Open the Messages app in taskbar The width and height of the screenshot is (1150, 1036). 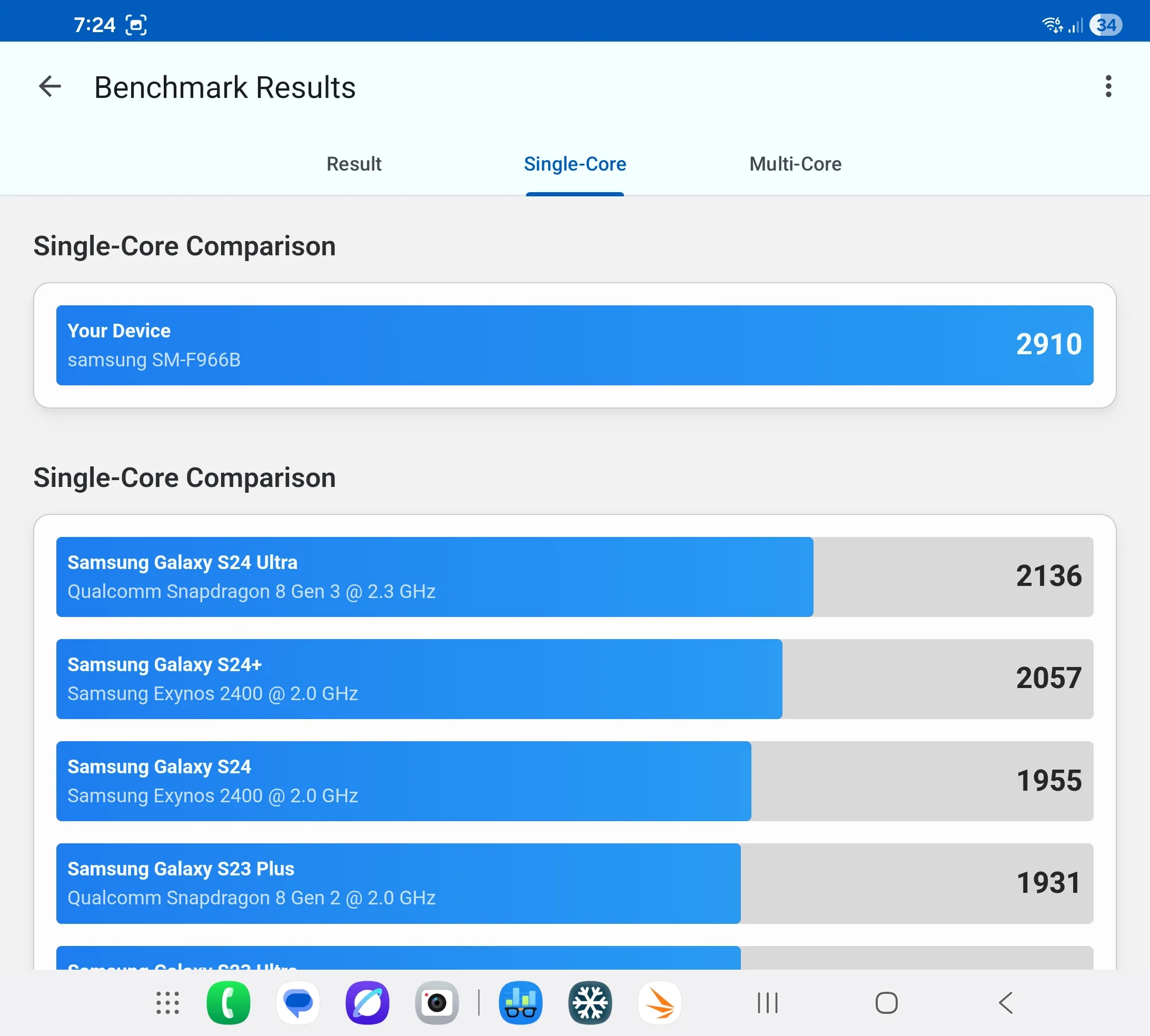point(298,1002)
